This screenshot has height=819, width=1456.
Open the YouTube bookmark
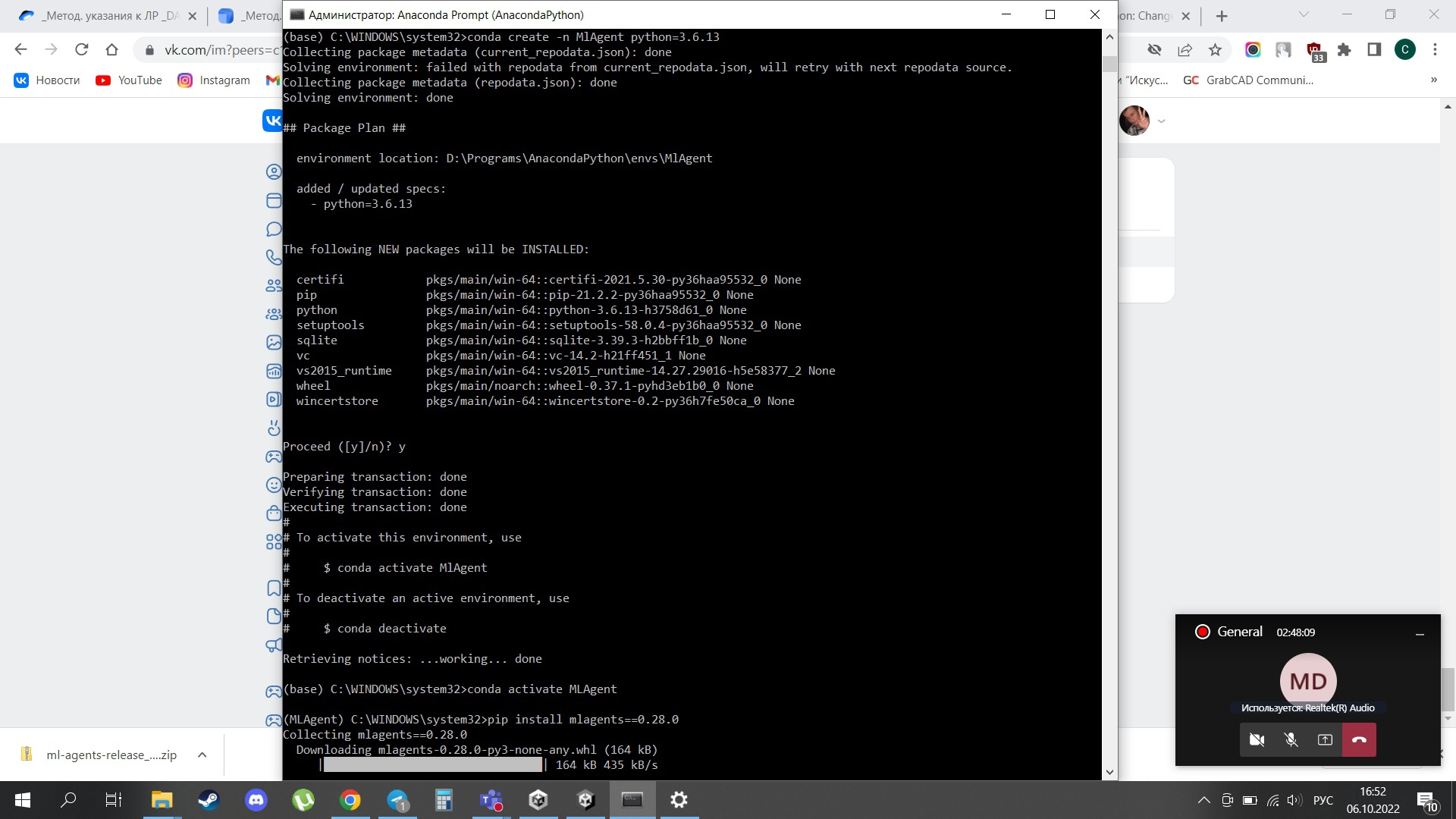pyautogui.click(x=129, y=80)
